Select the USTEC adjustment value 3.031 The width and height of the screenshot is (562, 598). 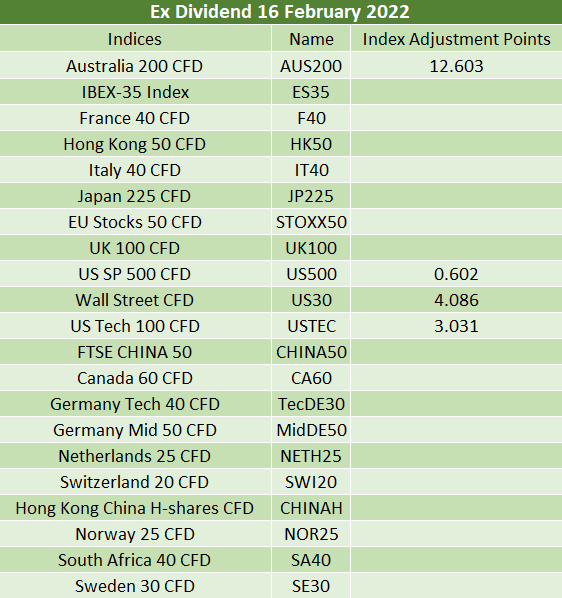coord(456,326)
